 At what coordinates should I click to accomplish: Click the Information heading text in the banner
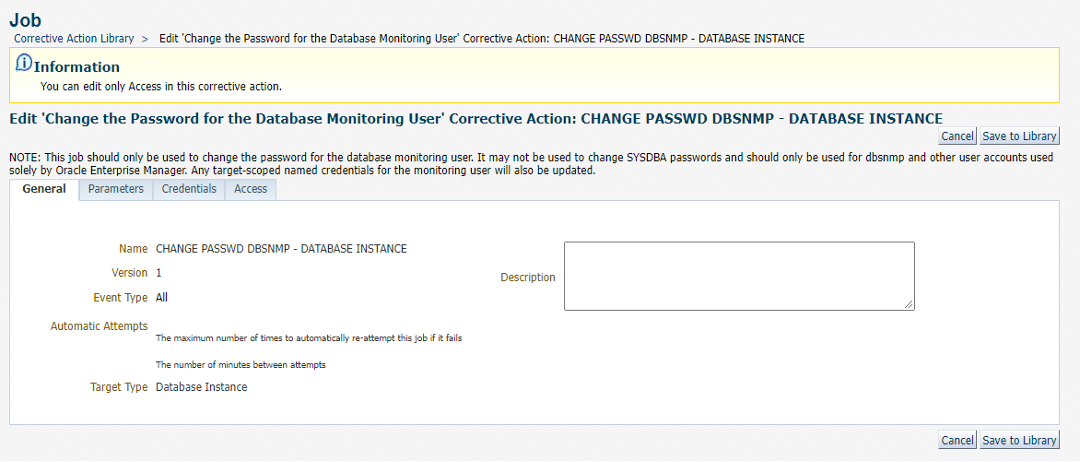click(77, 67)
